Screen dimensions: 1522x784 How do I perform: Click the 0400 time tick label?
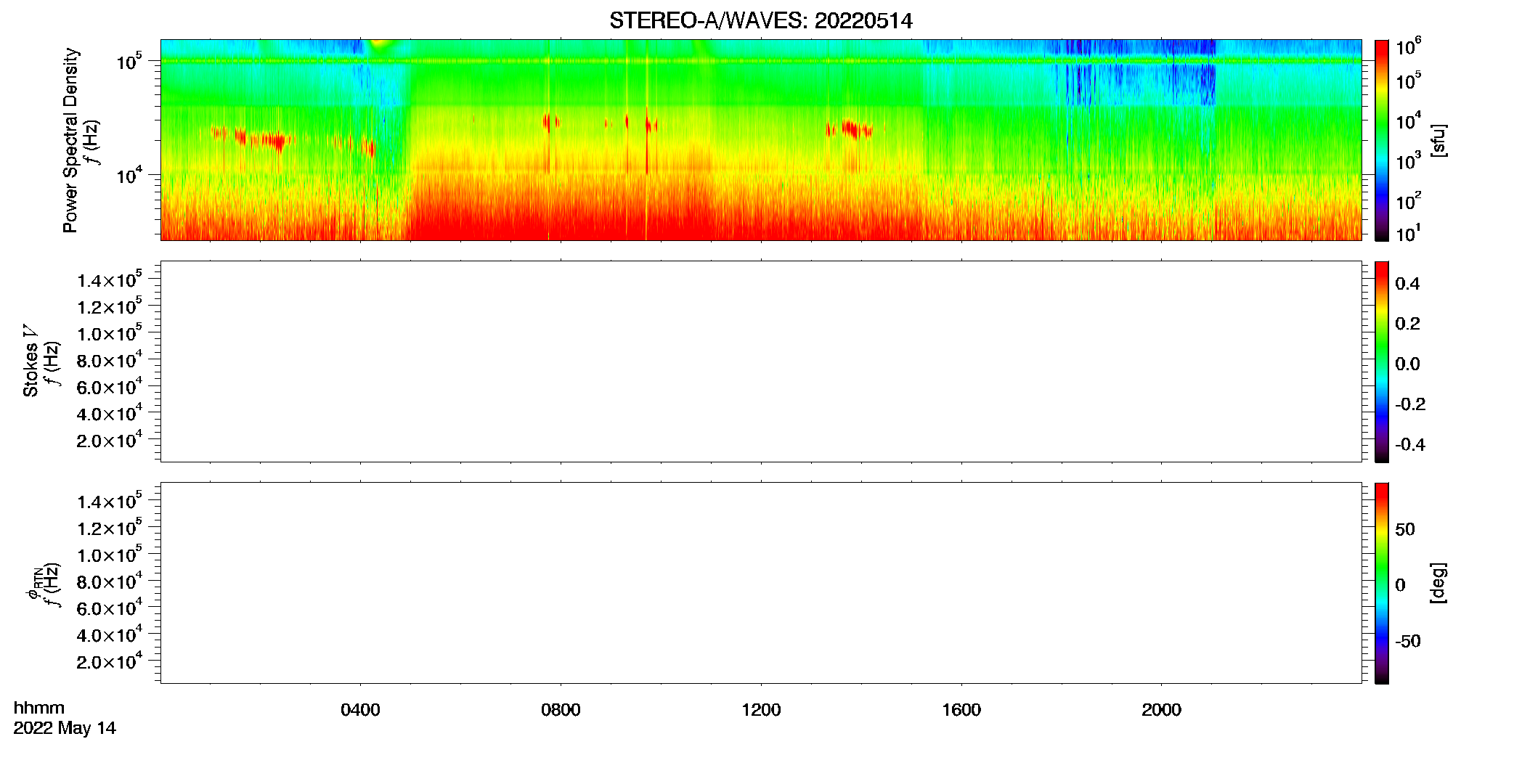click(x=360, y=710)
